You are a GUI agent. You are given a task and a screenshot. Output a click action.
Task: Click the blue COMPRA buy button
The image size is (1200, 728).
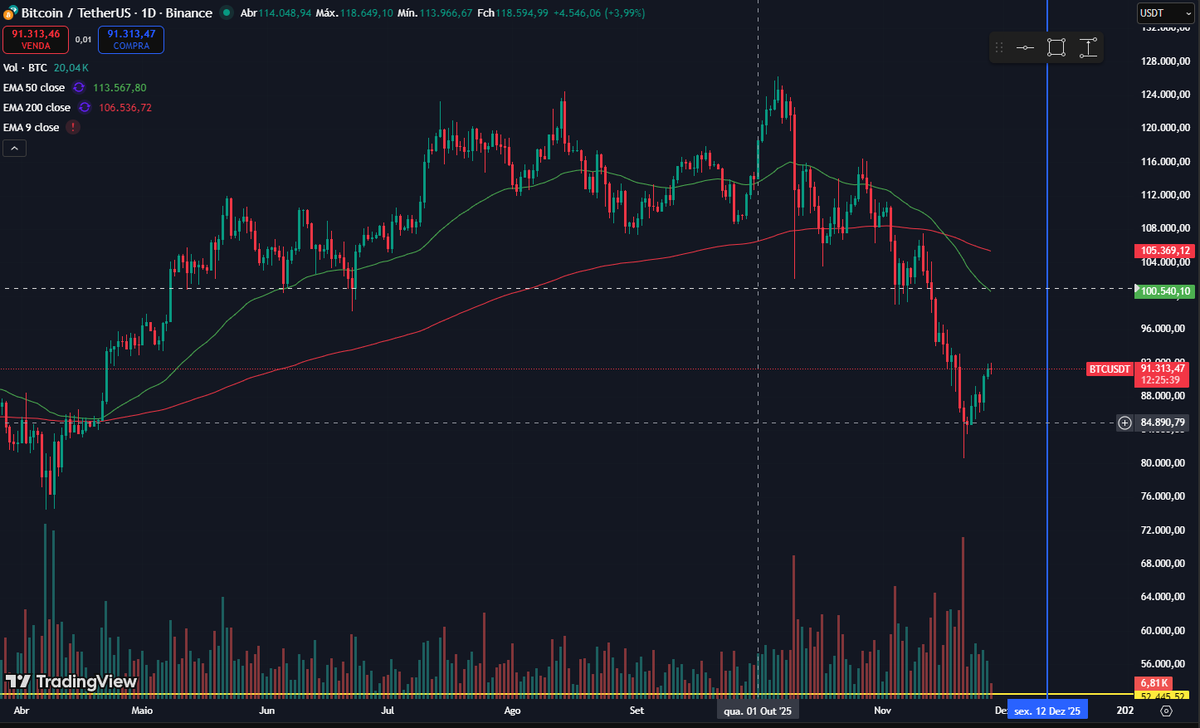click(x=131, y=39)
